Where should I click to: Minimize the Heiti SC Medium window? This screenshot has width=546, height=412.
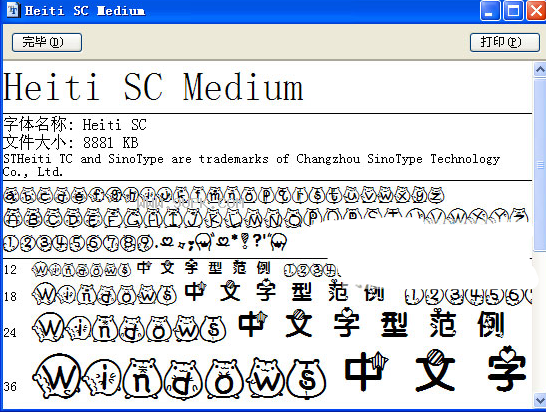(x=490, y=11)
